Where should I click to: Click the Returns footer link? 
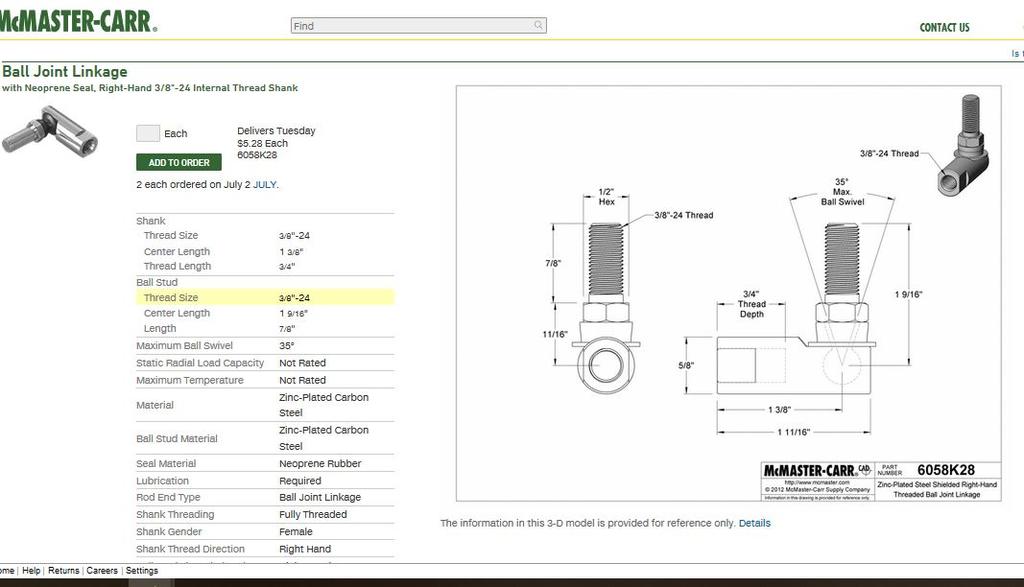63,570
